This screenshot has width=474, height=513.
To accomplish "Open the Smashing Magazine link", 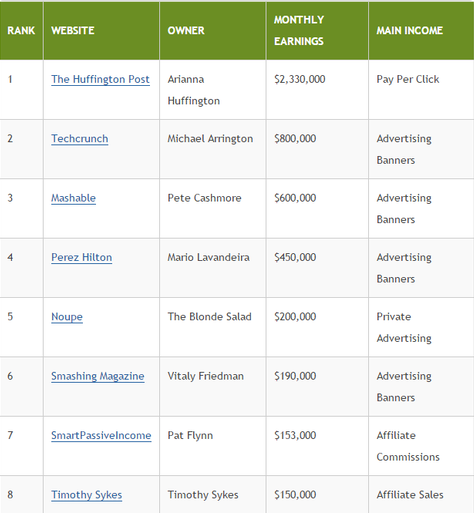I will [x=98, y=376].
